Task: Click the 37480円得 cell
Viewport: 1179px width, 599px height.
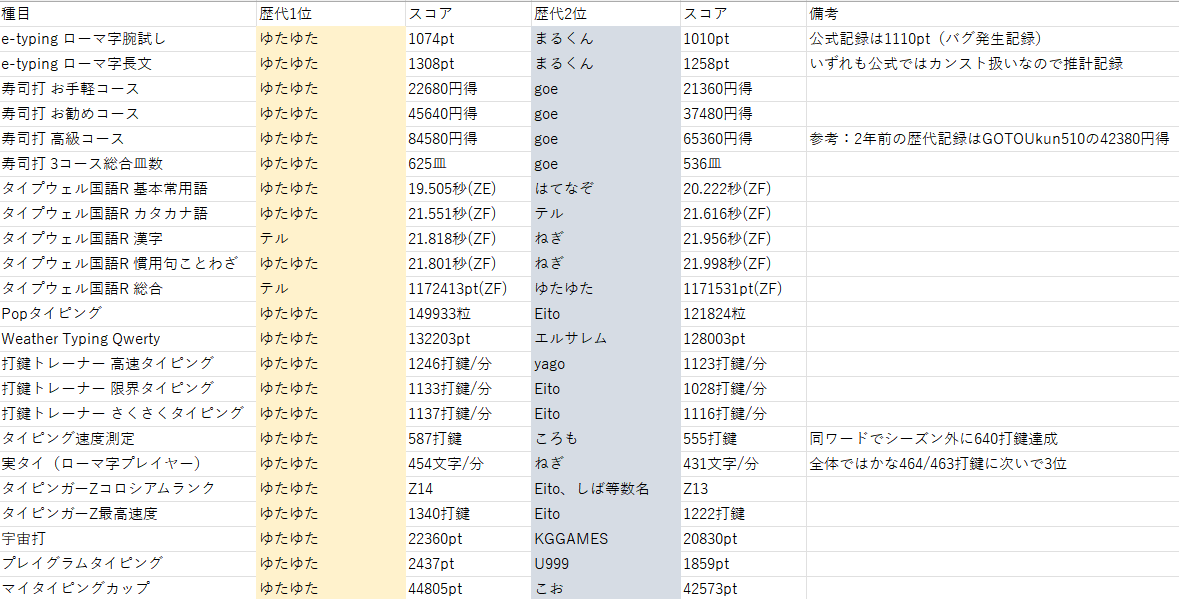Action: tap(743, 113)
